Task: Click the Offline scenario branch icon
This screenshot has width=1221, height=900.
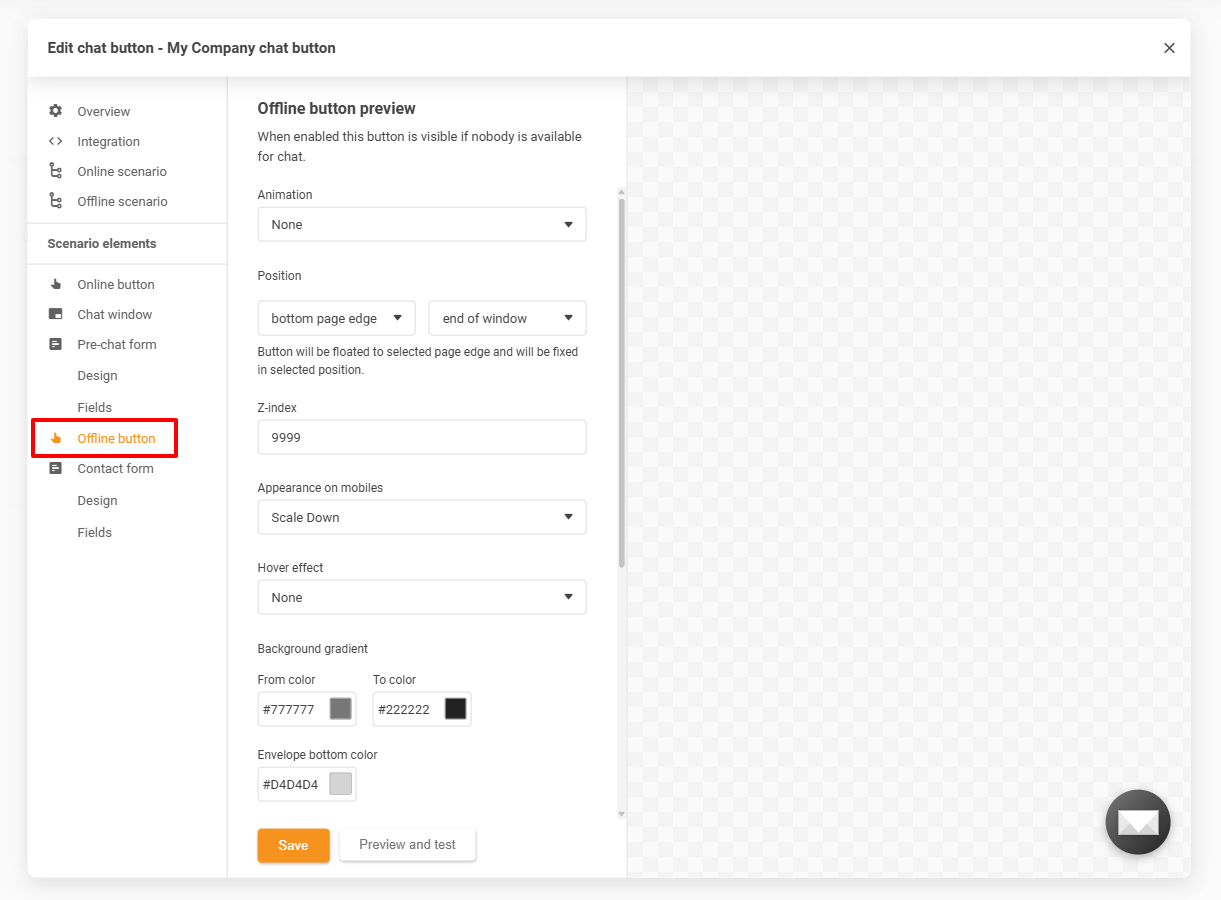Action: coord(56,201)
